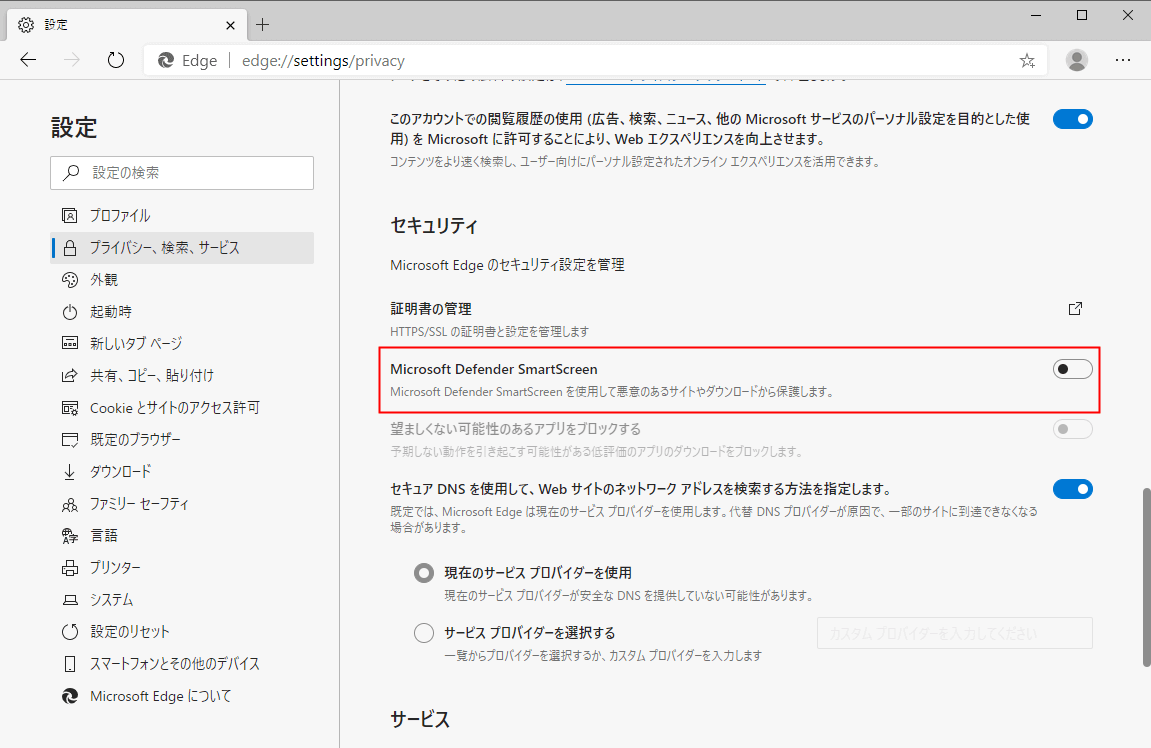Click the 共有、コピー、貼り付け share icon

click(x=70, y=376)
